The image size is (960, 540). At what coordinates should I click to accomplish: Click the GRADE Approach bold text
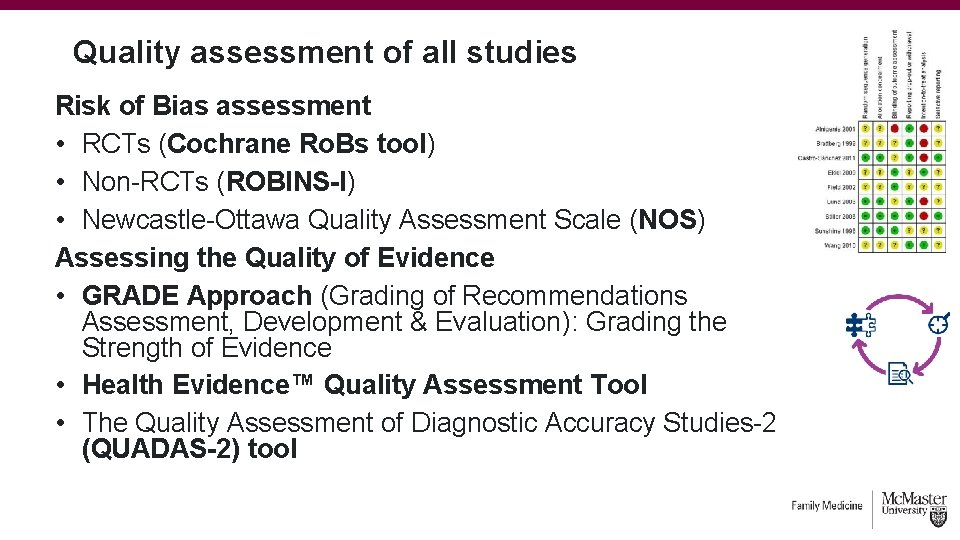click(x=197, y=296)
